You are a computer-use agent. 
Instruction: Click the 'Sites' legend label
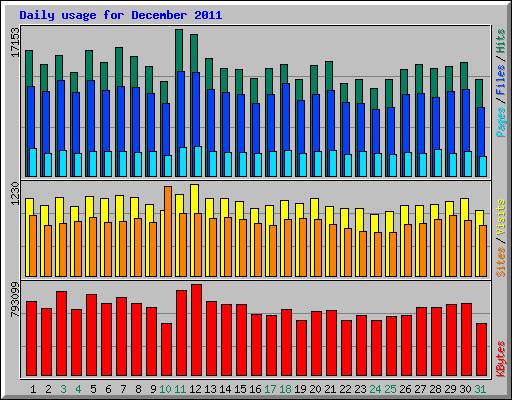[501, 262]
